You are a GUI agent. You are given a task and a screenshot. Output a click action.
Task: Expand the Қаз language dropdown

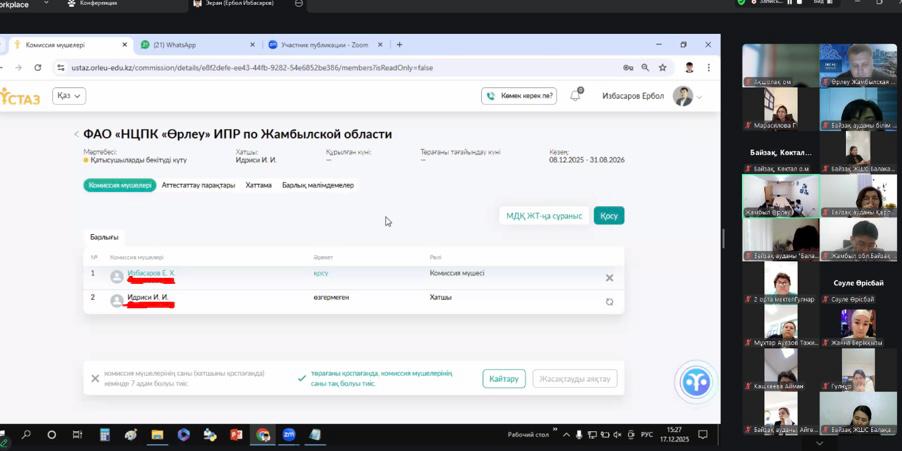68,96
